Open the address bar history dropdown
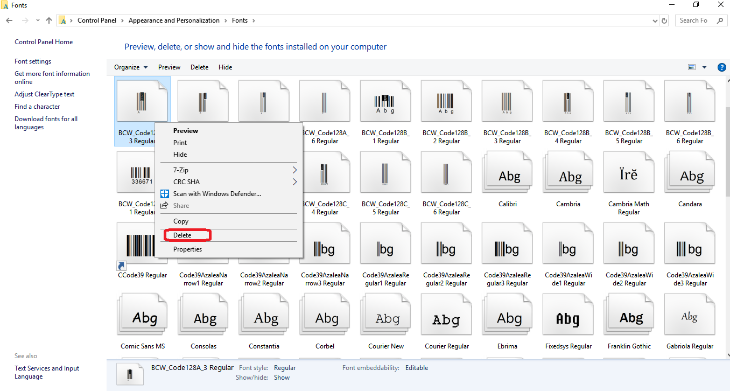Screen dimensions: 730x391 (x=655, y=20)
